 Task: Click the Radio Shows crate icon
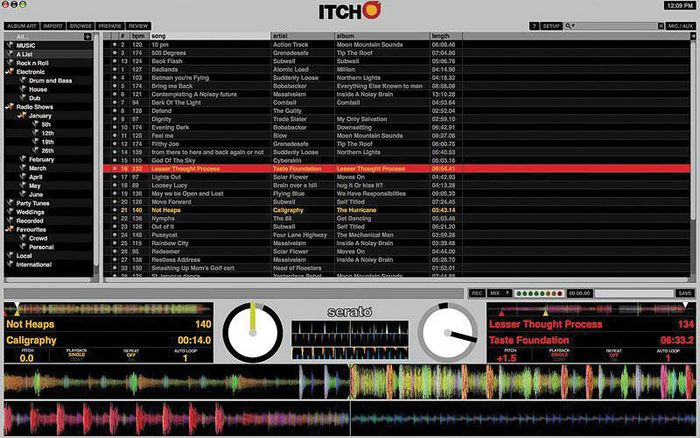[x=11, y=106]
